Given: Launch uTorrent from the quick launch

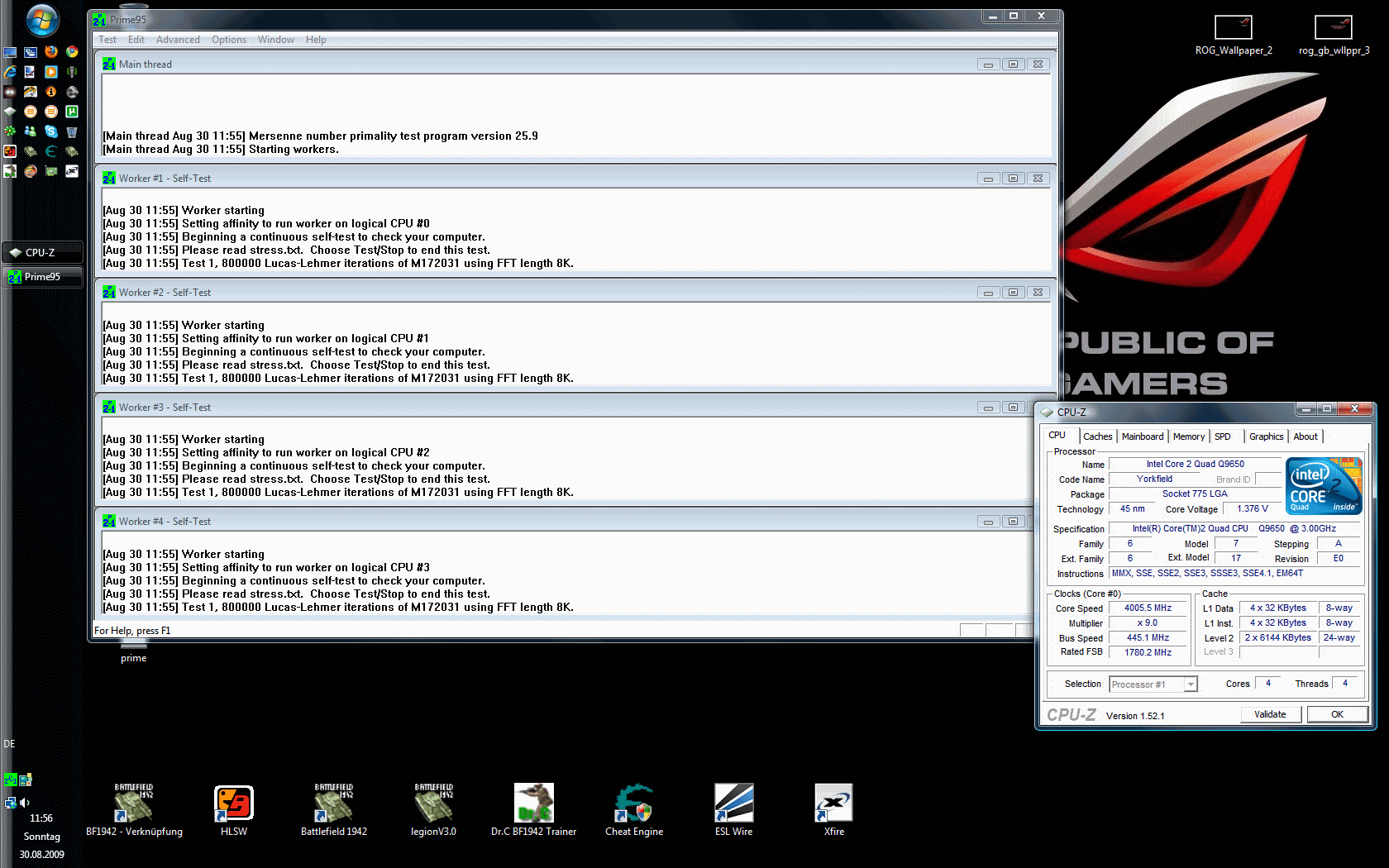Looking at the screenshot, I should (72, 112).
